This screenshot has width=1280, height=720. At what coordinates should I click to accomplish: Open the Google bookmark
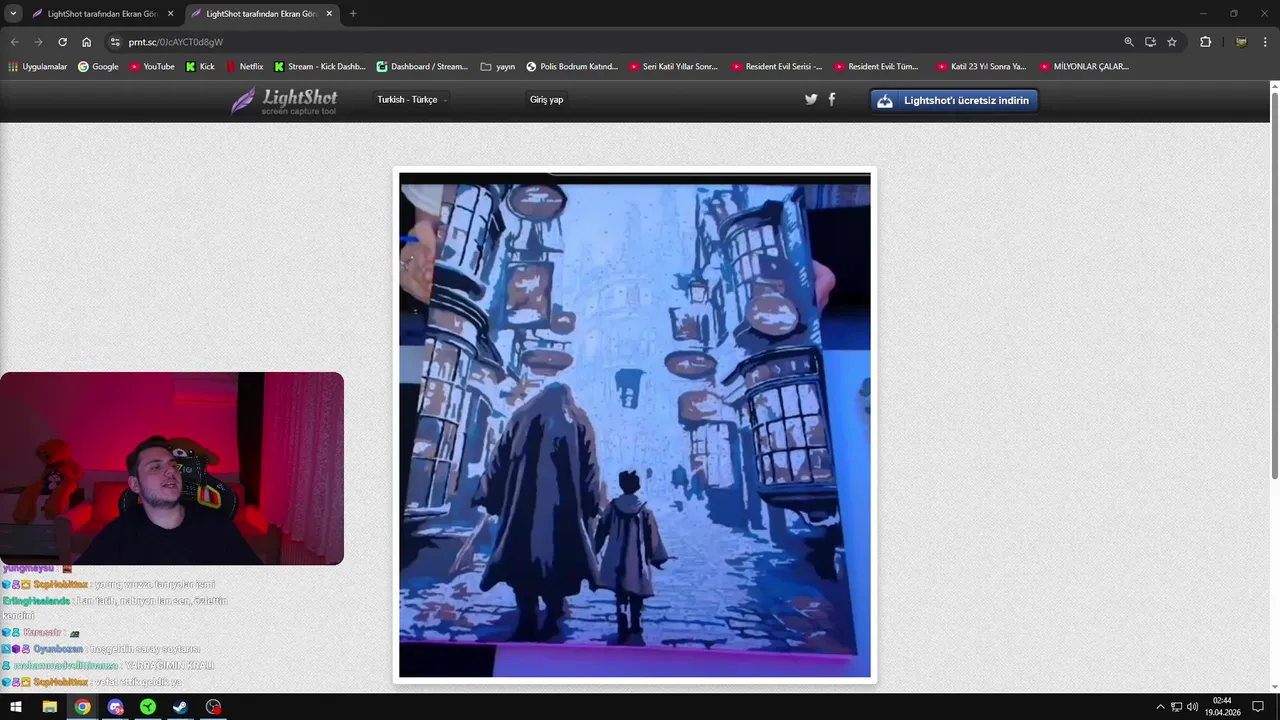tap(98, 67)
